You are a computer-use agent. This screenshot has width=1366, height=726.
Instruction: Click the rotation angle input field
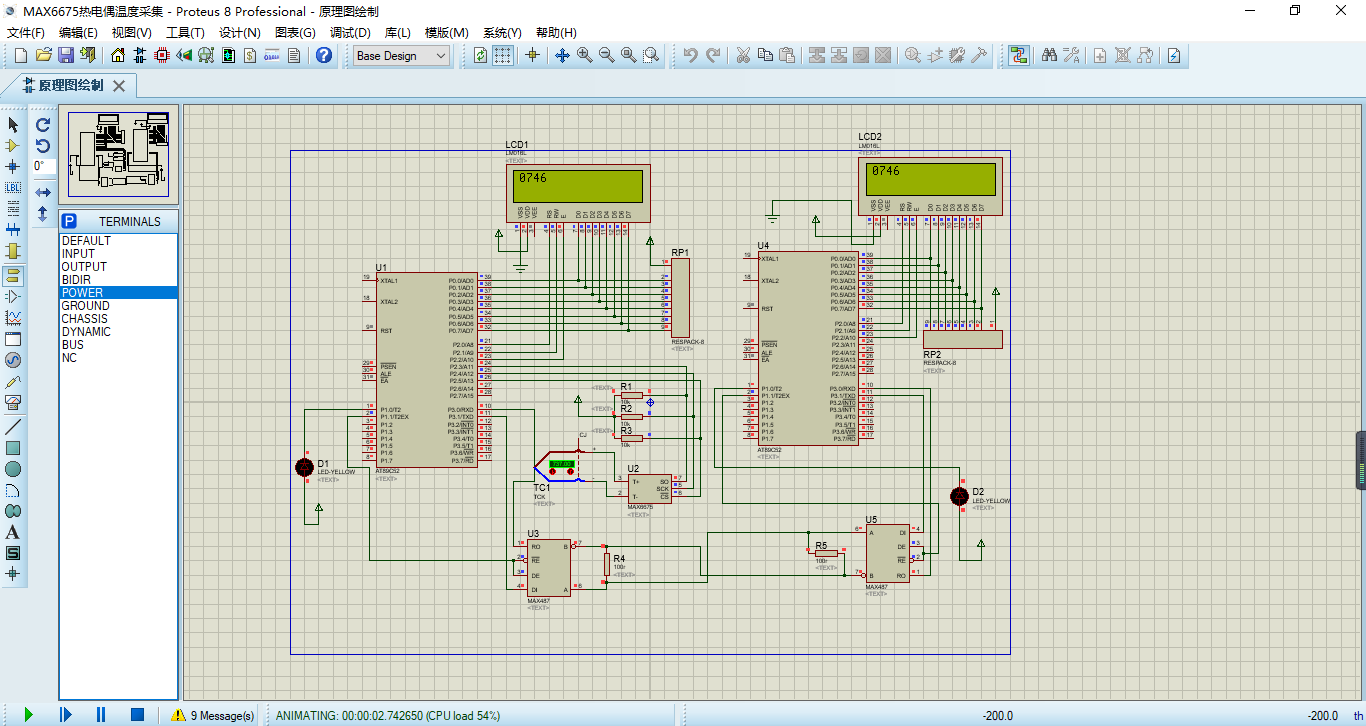[43, 166]
